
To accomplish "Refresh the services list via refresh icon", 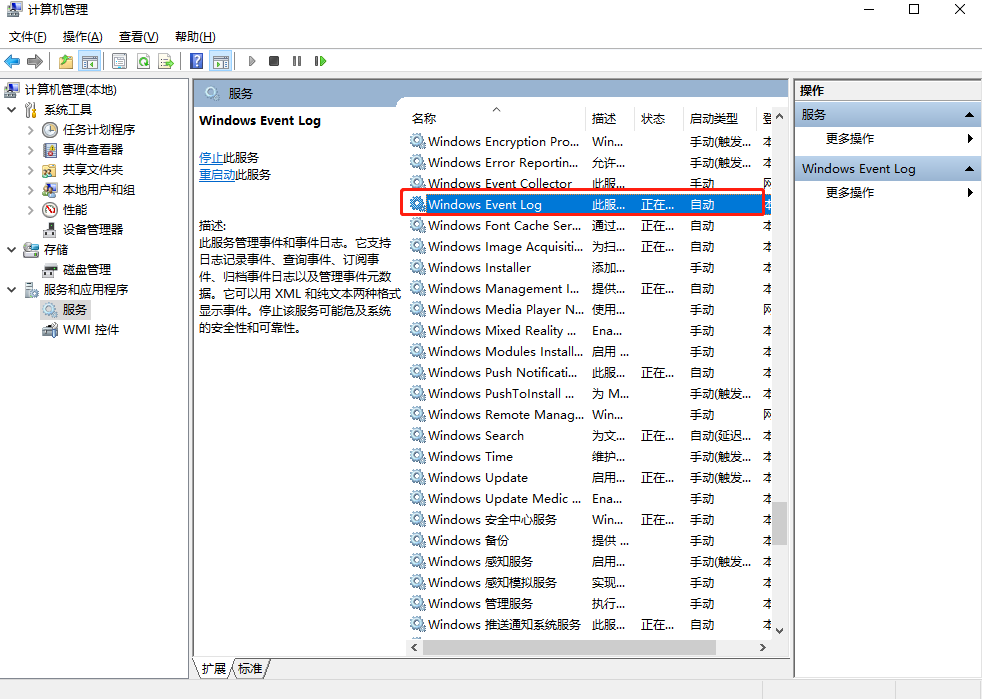I will tap(142, 61).
